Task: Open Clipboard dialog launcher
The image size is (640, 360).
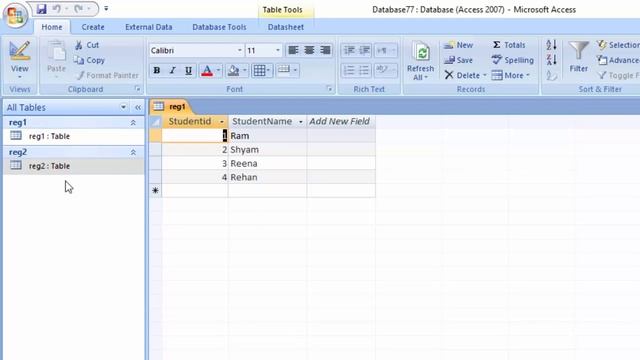Action: coord(138,89)
